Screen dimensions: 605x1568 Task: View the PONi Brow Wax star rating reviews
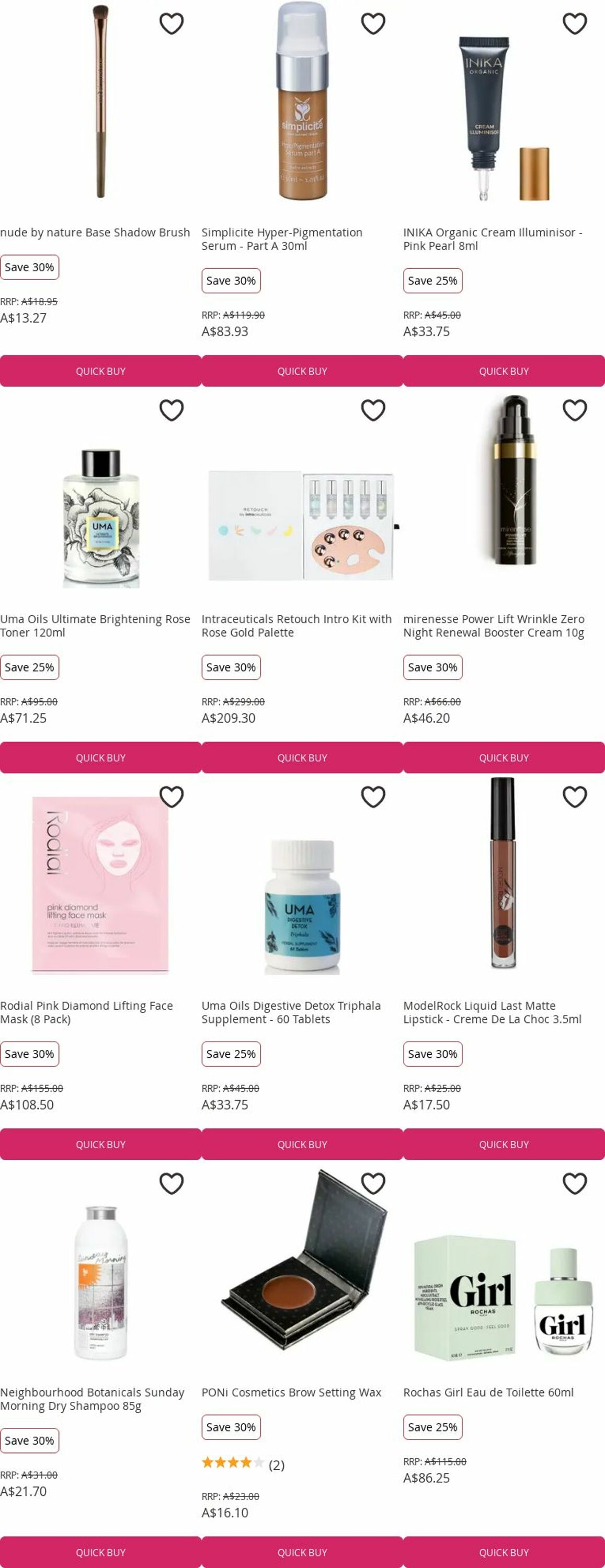[x=243, y=1465]
